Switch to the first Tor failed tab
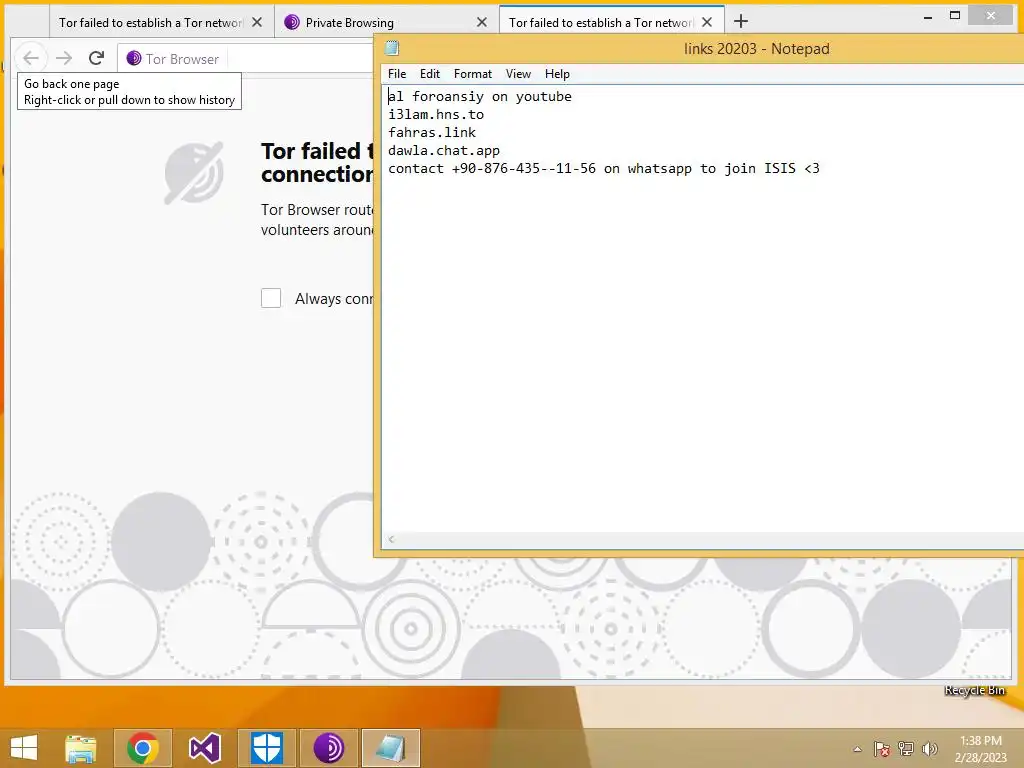Viewport: 1024px width, 768px height. click(x=150, y=22)
